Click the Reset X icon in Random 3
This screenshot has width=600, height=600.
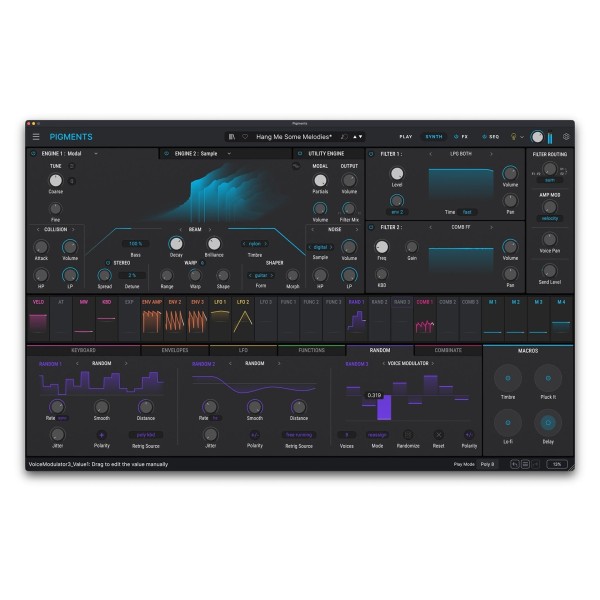coord(439,435)
